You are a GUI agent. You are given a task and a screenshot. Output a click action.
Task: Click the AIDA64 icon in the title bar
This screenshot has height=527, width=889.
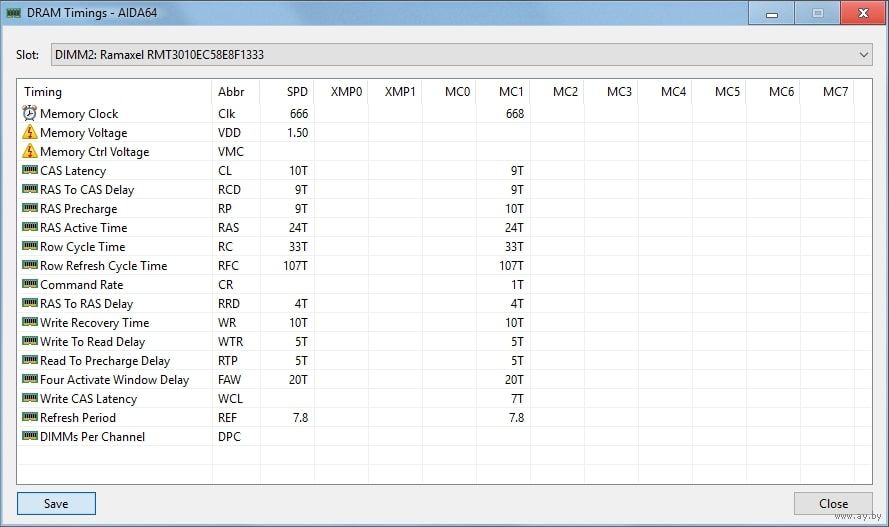14,13
